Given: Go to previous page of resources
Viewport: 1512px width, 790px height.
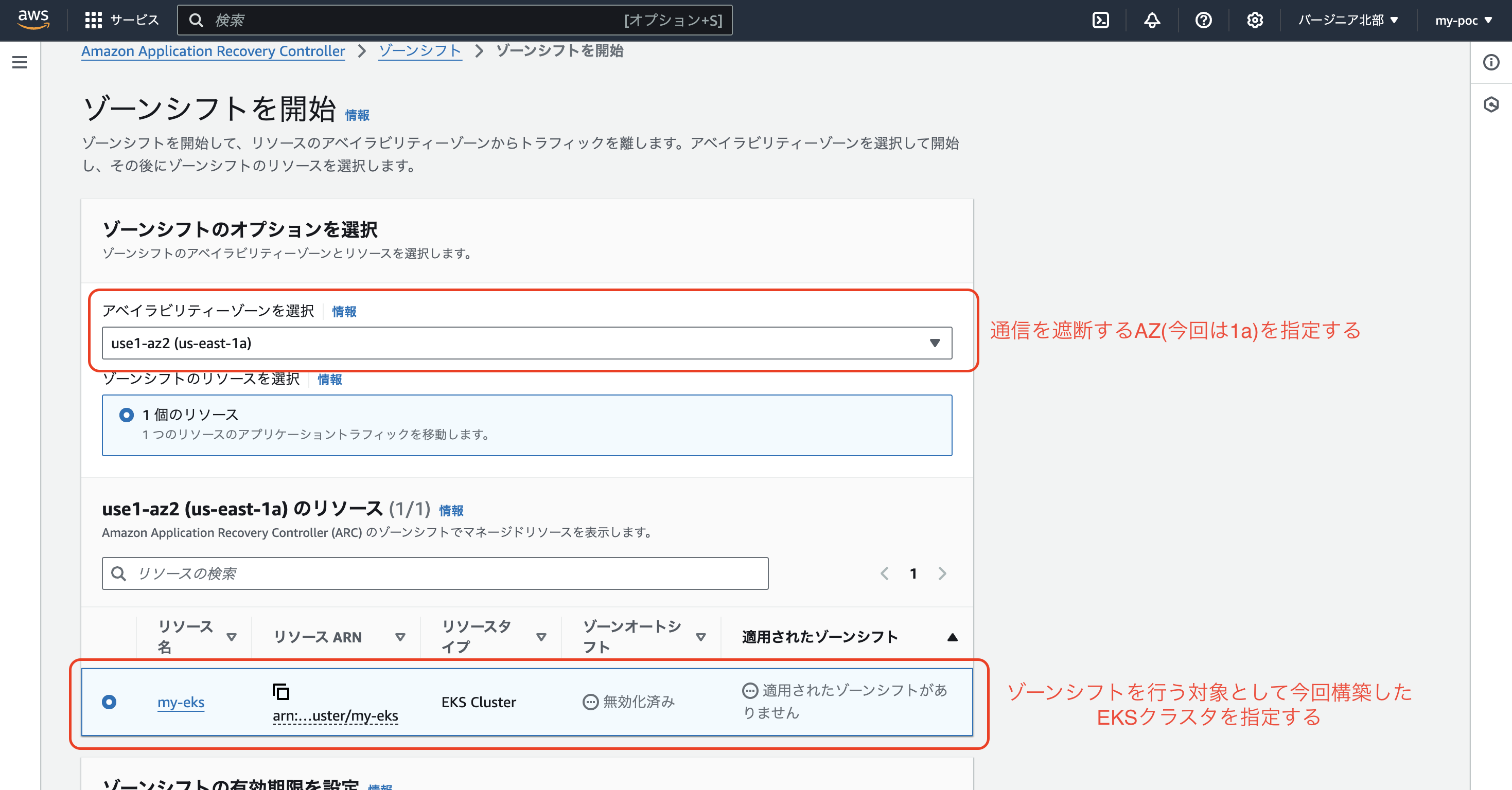Looking at the screenshot, I should coord(884,573).
